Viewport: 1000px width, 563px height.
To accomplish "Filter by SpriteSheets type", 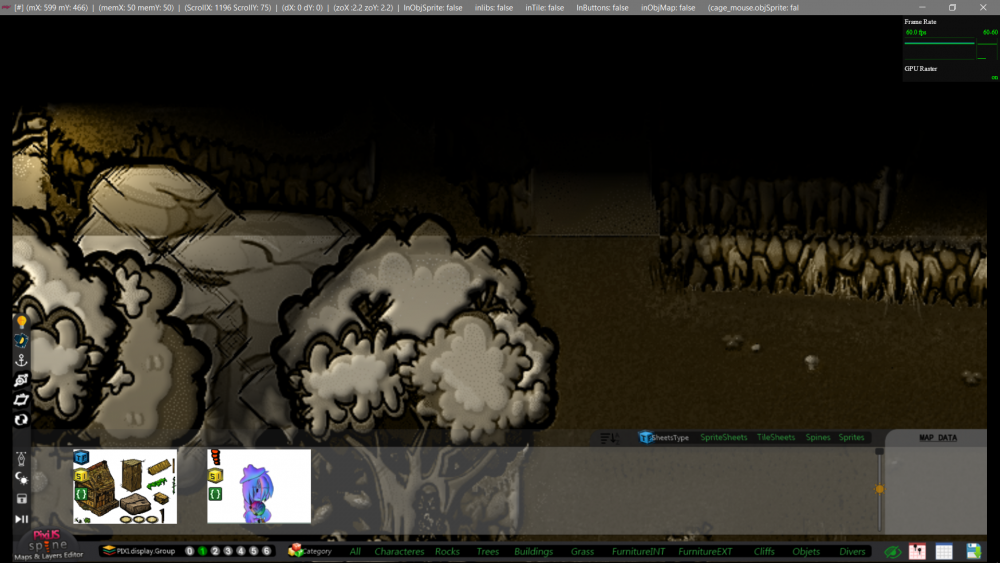I will (724, 437).
